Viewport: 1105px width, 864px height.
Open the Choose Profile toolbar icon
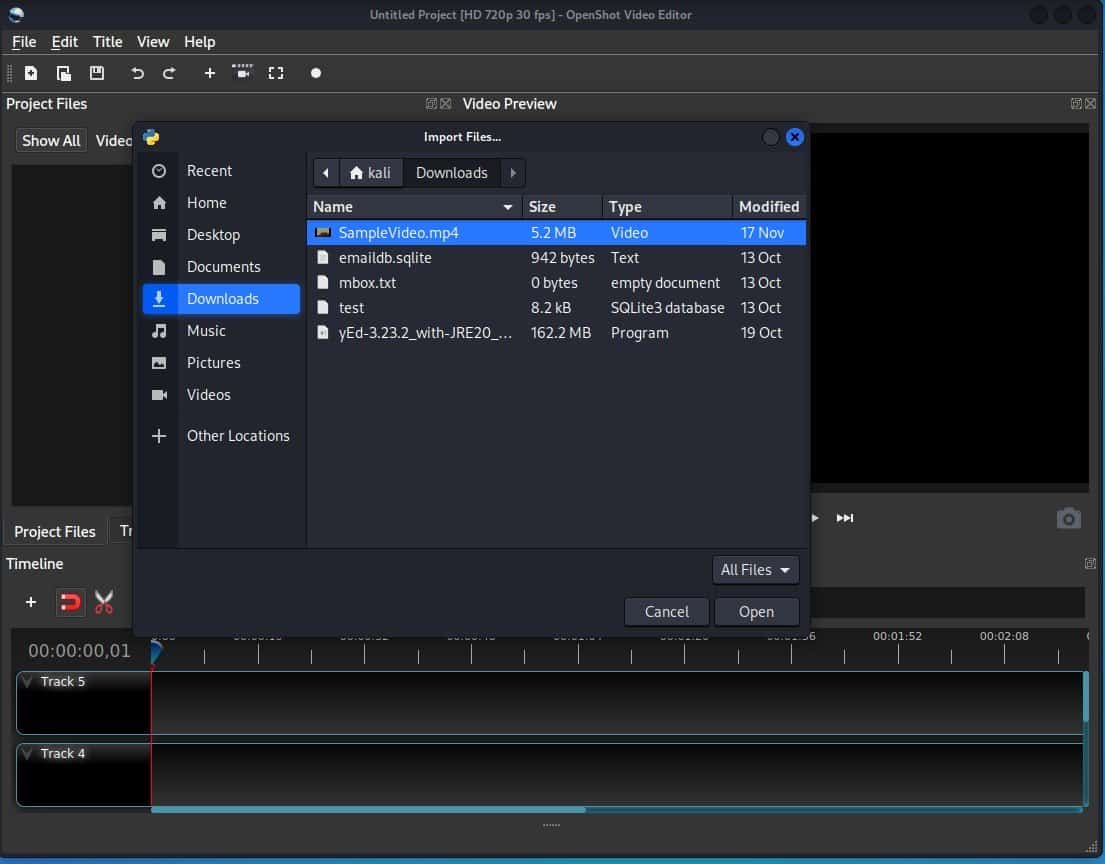point(242,72)
